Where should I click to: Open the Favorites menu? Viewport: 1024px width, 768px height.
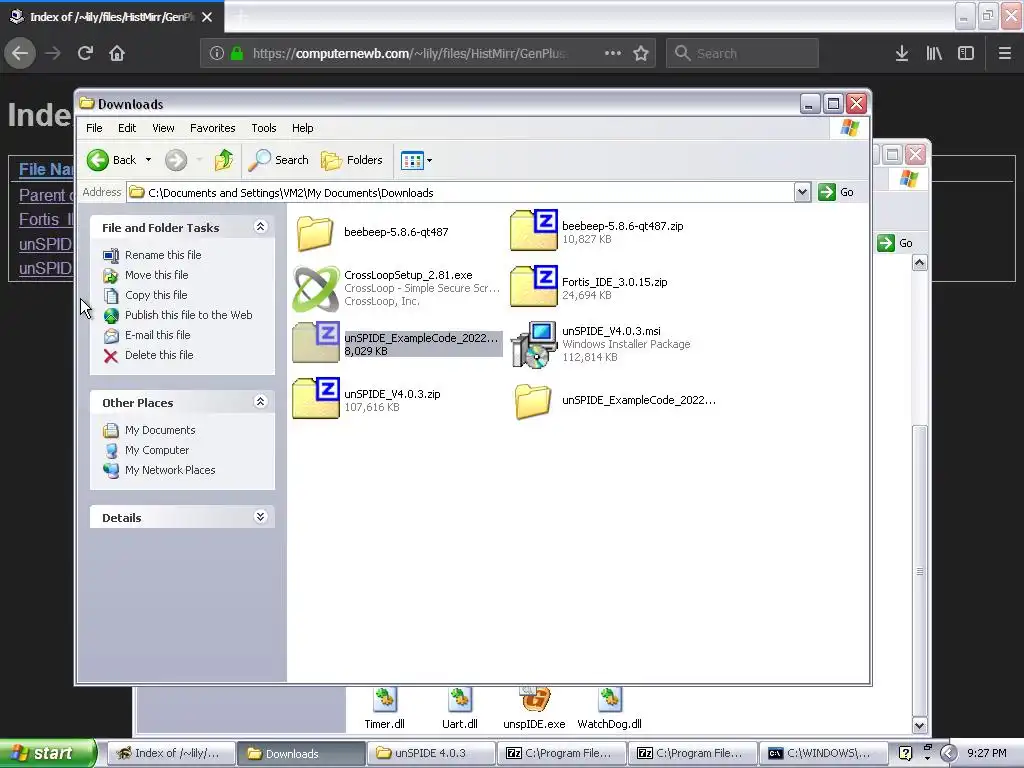212,128
